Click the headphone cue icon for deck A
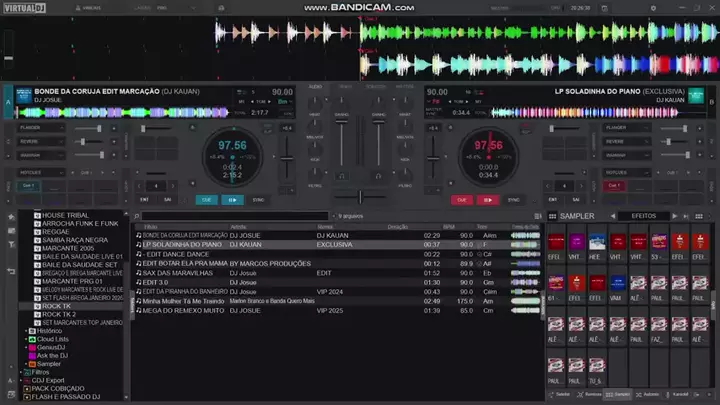The image size is (720, 405). (x=340, y=178)
